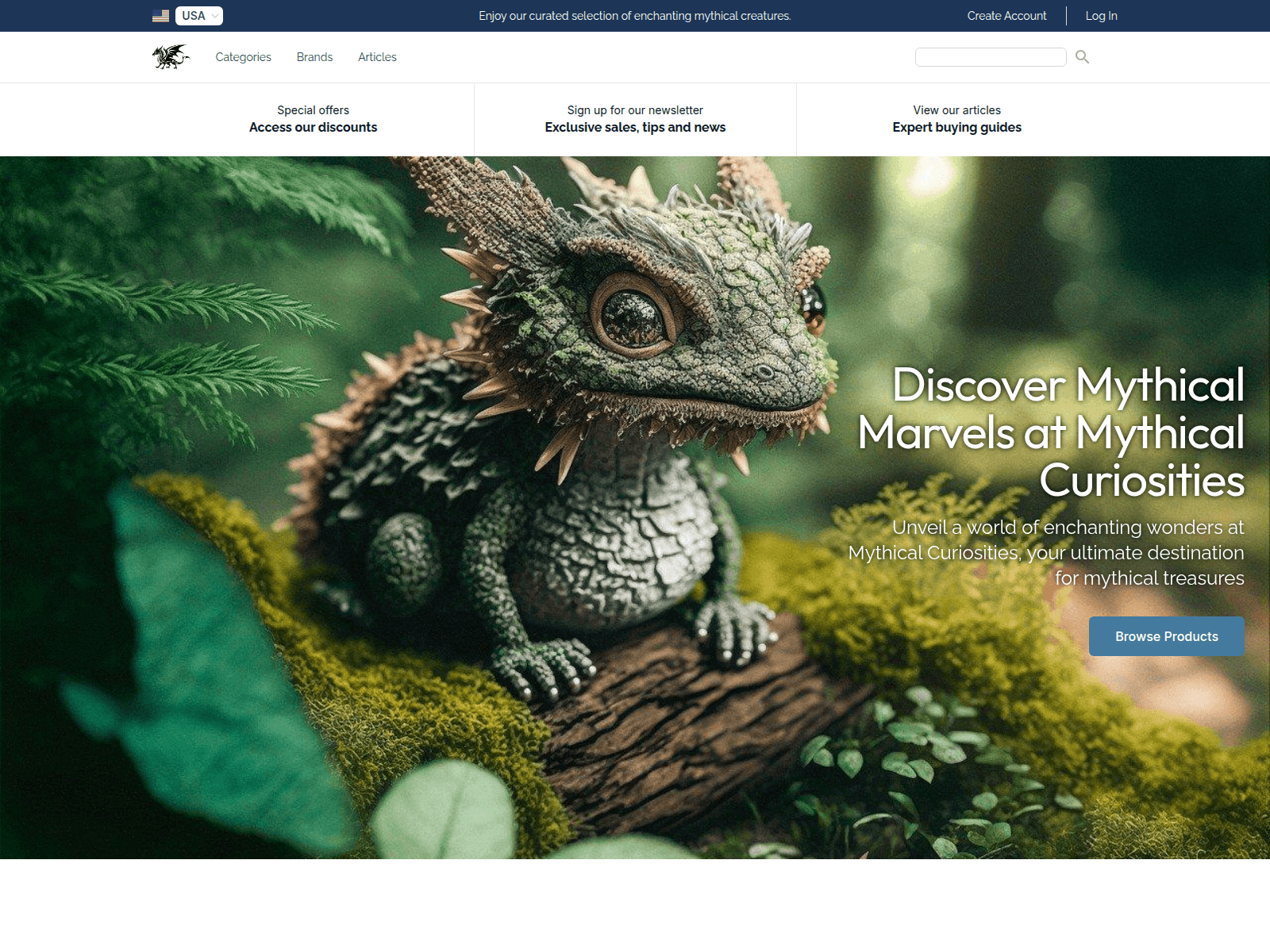1270x952 pixels.
Task: Click the USA flag icon
Action: [x=159, y=15]
